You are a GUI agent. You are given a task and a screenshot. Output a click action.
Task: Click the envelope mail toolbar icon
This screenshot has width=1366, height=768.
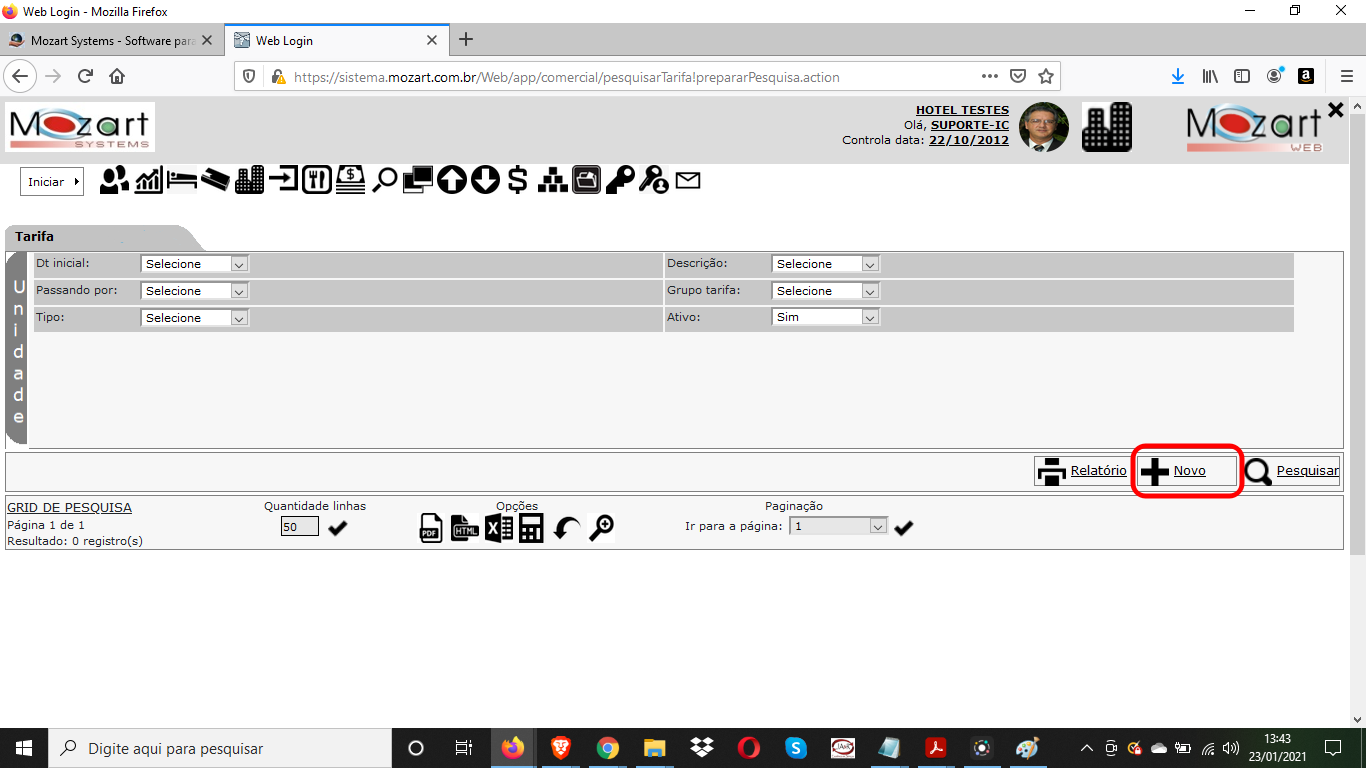[x=688, y=181]
